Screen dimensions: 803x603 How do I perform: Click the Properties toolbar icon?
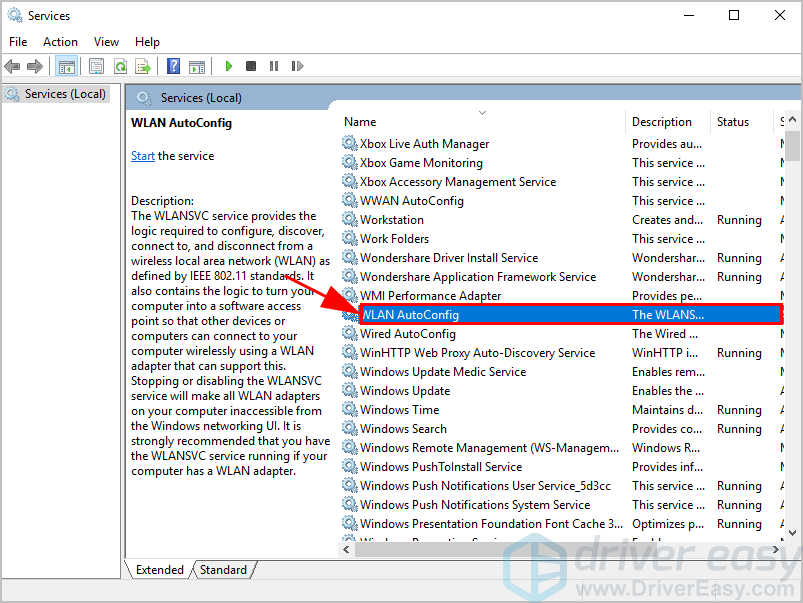(x=97, y=67)
